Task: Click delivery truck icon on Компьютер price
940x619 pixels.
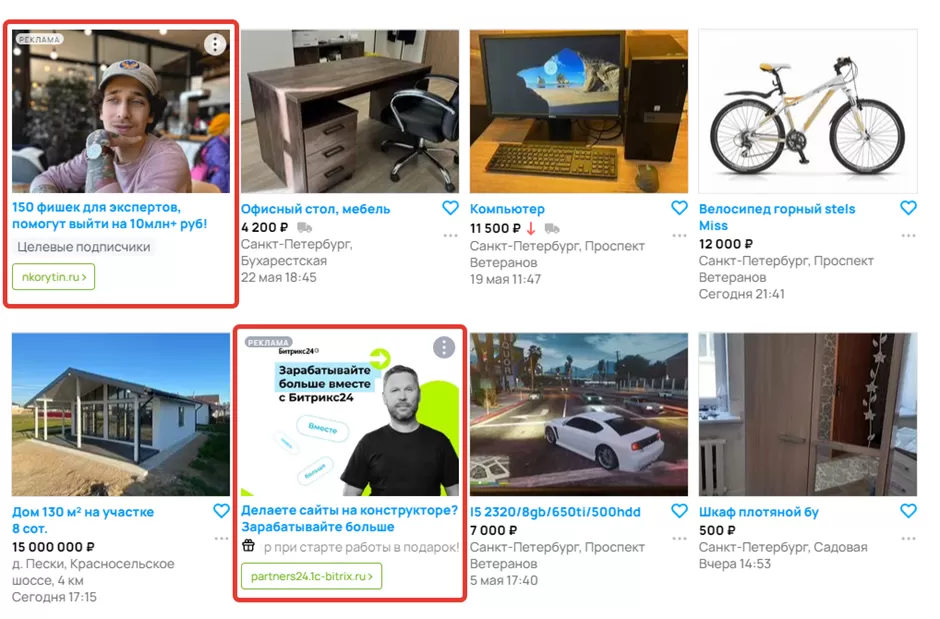Action: click(x=552, y=228)
